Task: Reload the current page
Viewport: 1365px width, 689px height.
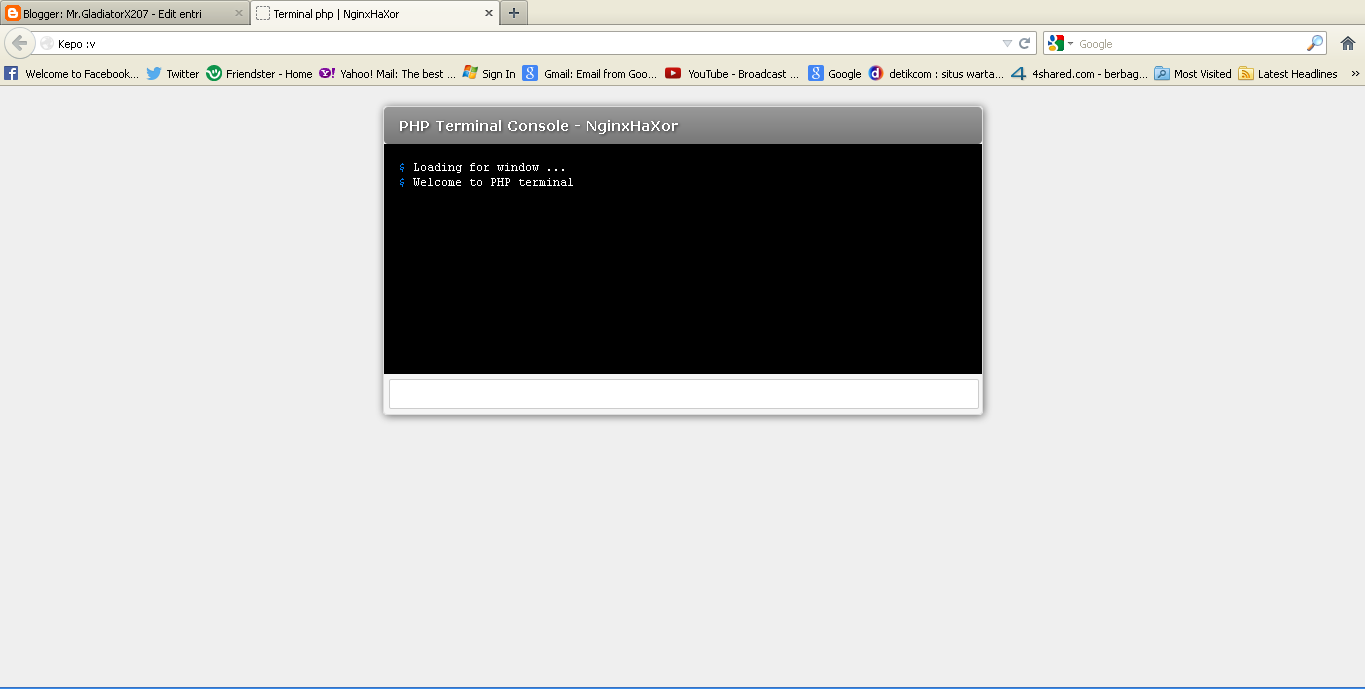Action: click(1022, 43)
